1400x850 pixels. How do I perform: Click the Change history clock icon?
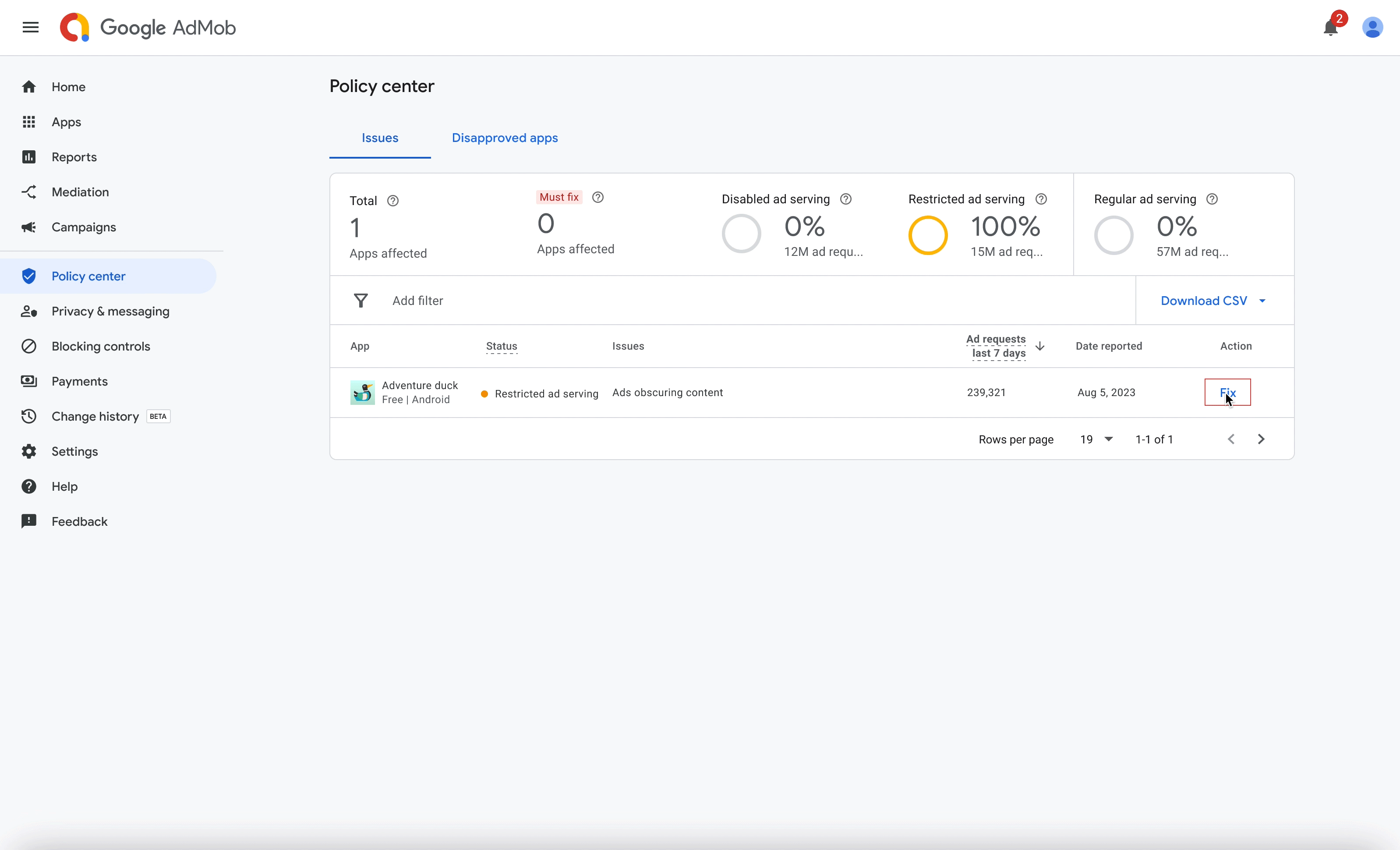pos(29,417)
